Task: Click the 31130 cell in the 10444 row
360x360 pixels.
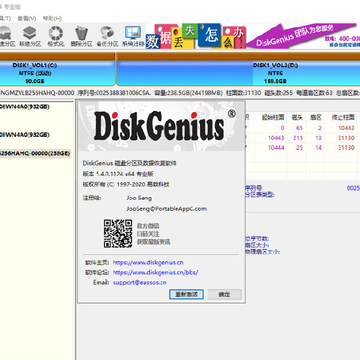Action: point(346,148)
